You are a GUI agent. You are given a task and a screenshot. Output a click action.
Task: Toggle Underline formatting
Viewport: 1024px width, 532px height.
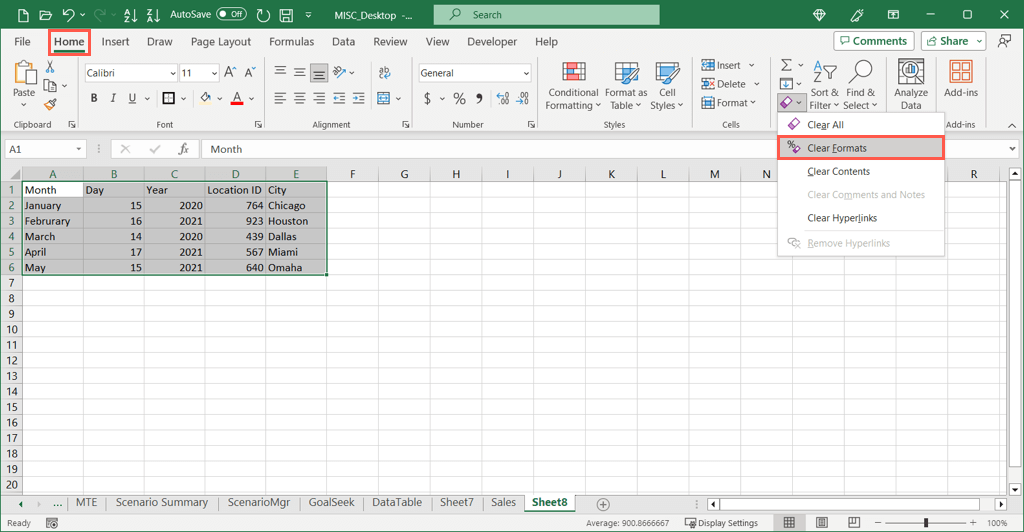pyautogui.click(x=132, y=98)
